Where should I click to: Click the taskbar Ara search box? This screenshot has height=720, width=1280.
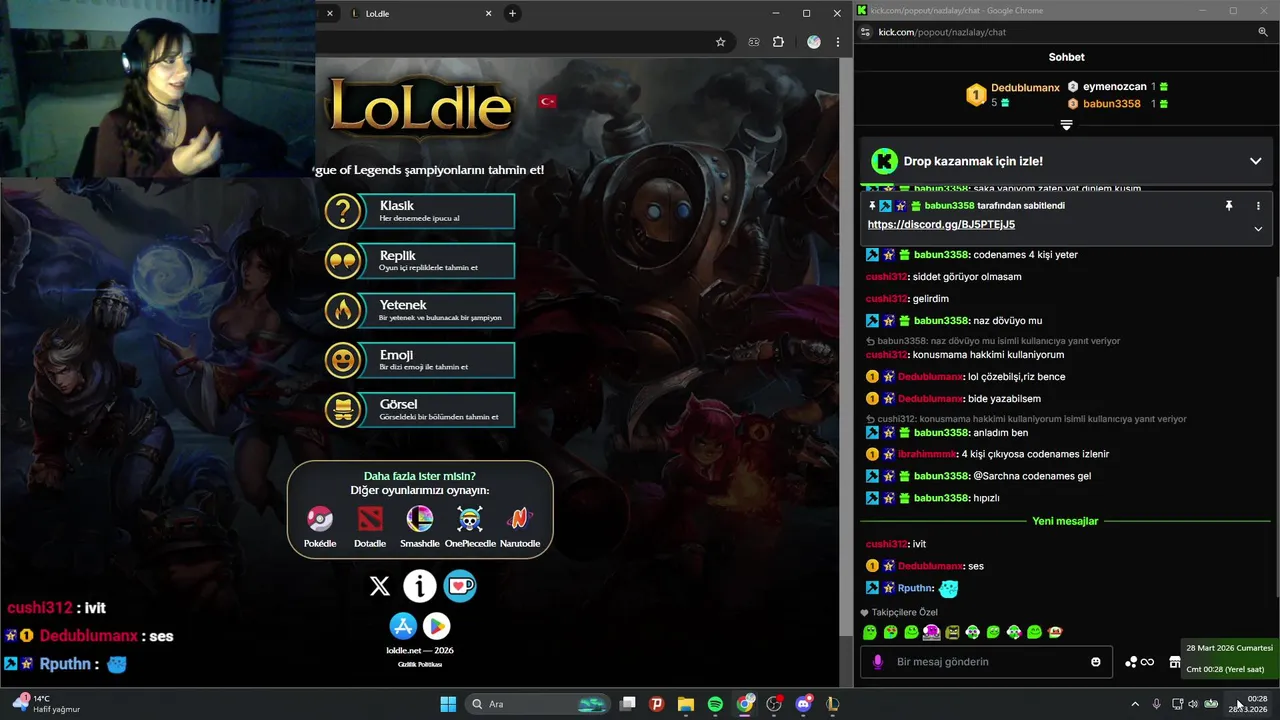[x=537, y=704]
